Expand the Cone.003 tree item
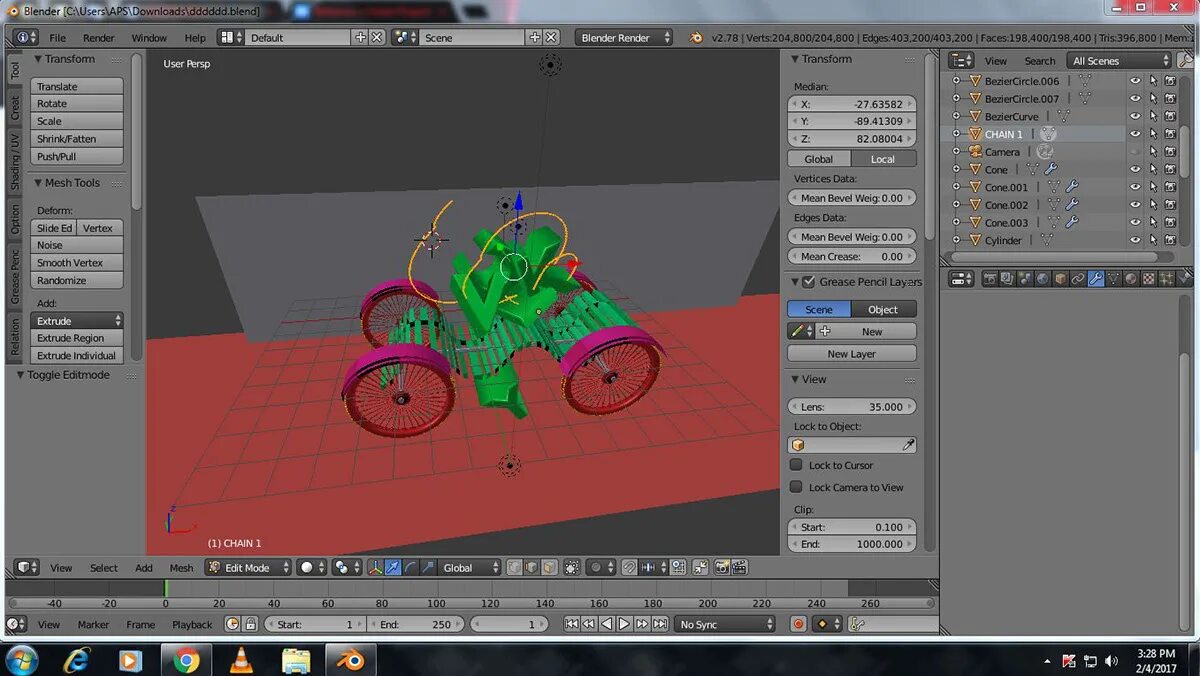Image resolution: width=1200 pixels, height=676 pixels. (956, 223)
